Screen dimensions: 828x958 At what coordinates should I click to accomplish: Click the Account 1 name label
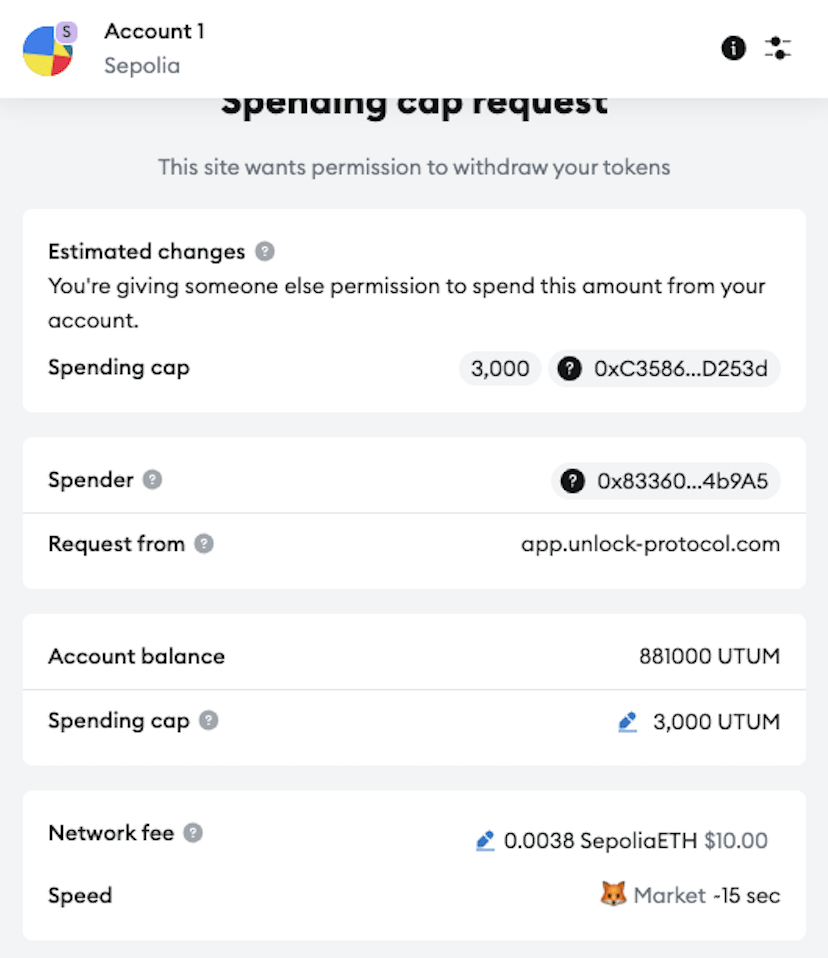[154, 32]
